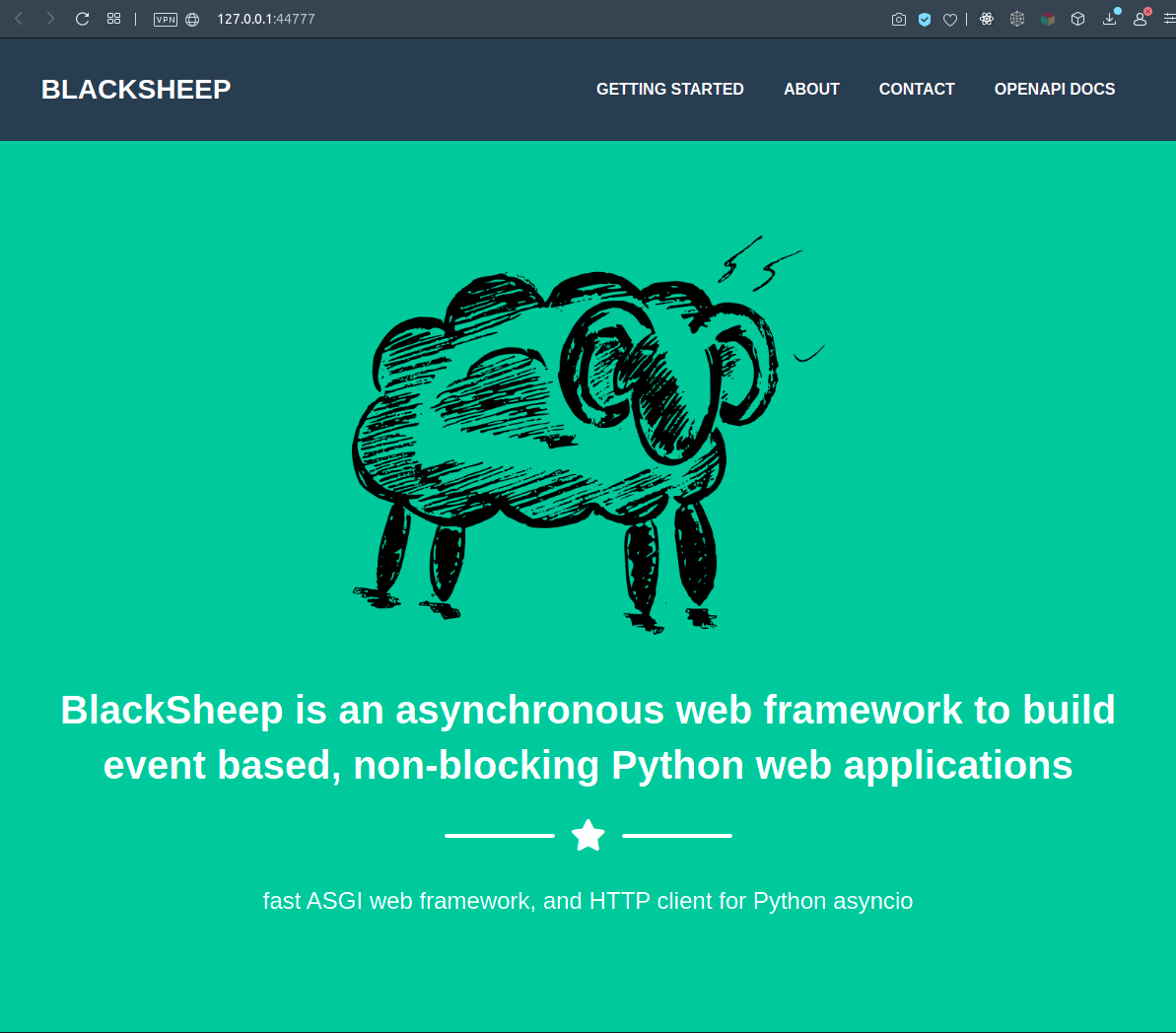Image resolution: width=1176 pixels, height=1033 pixels.
Task: Open the OpenAPI Docs link
Action: 1054,89
